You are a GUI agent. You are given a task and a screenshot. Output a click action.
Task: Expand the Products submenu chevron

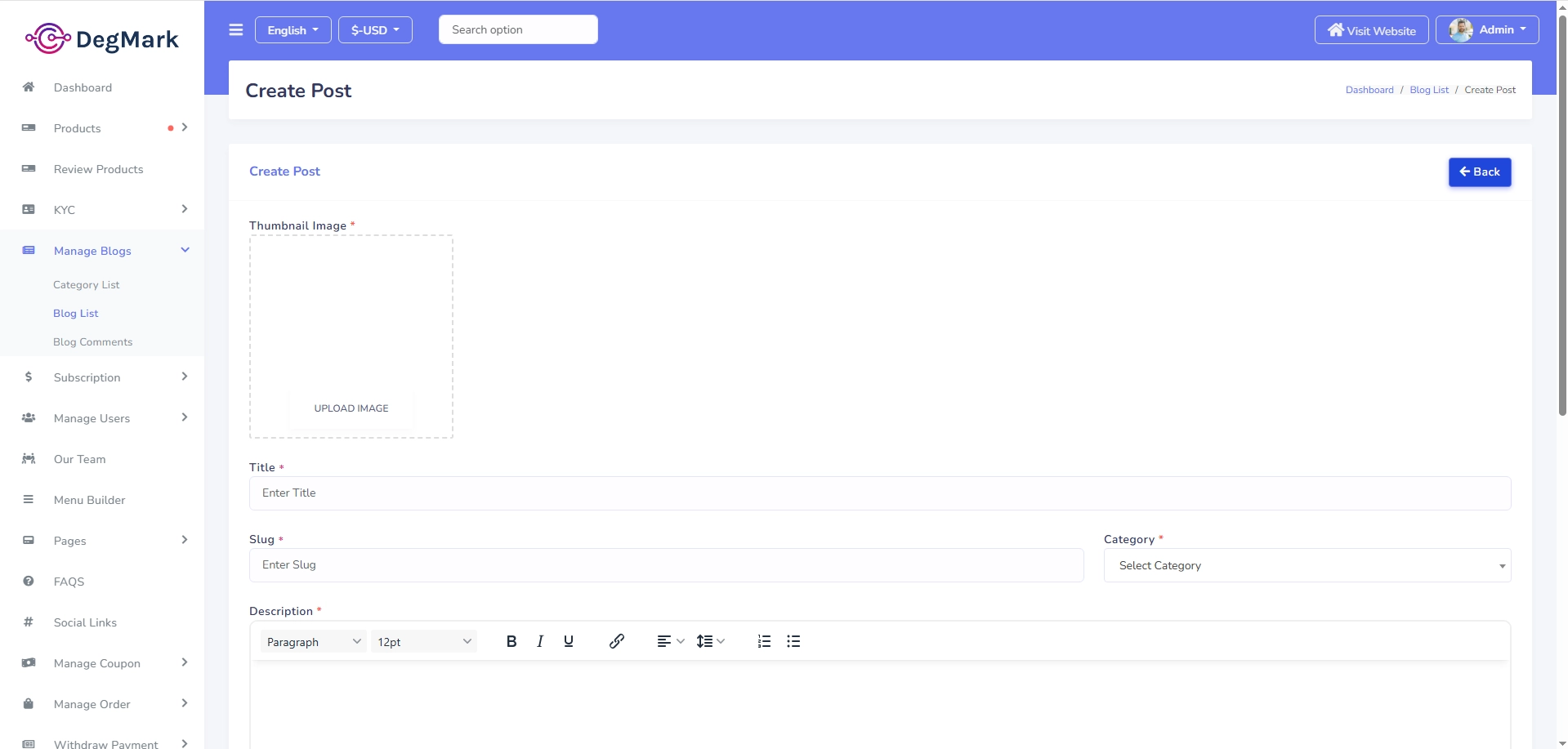[x=185, y=127]
